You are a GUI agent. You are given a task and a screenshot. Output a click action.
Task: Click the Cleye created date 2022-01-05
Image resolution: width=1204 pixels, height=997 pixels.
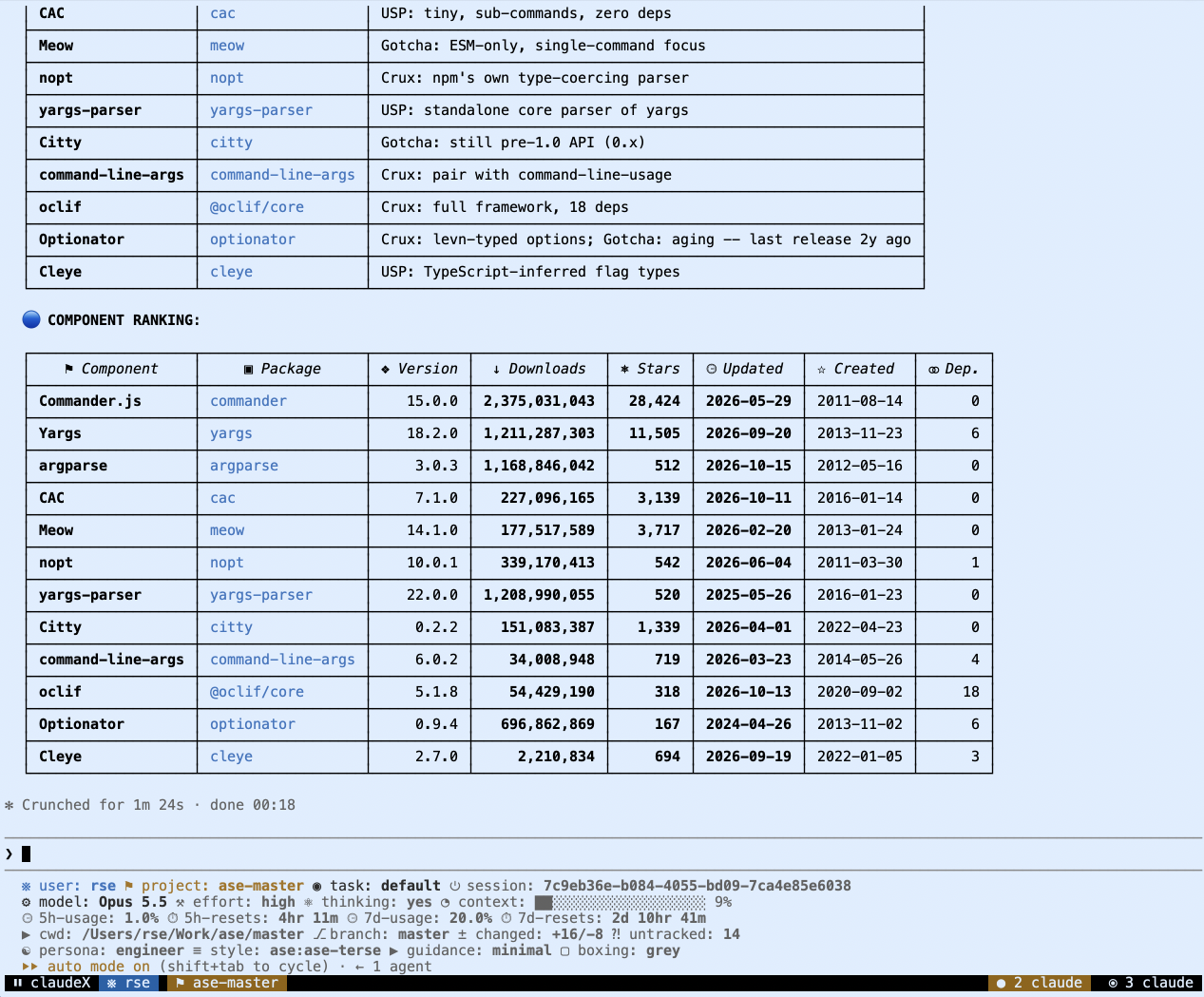[860, 757]
